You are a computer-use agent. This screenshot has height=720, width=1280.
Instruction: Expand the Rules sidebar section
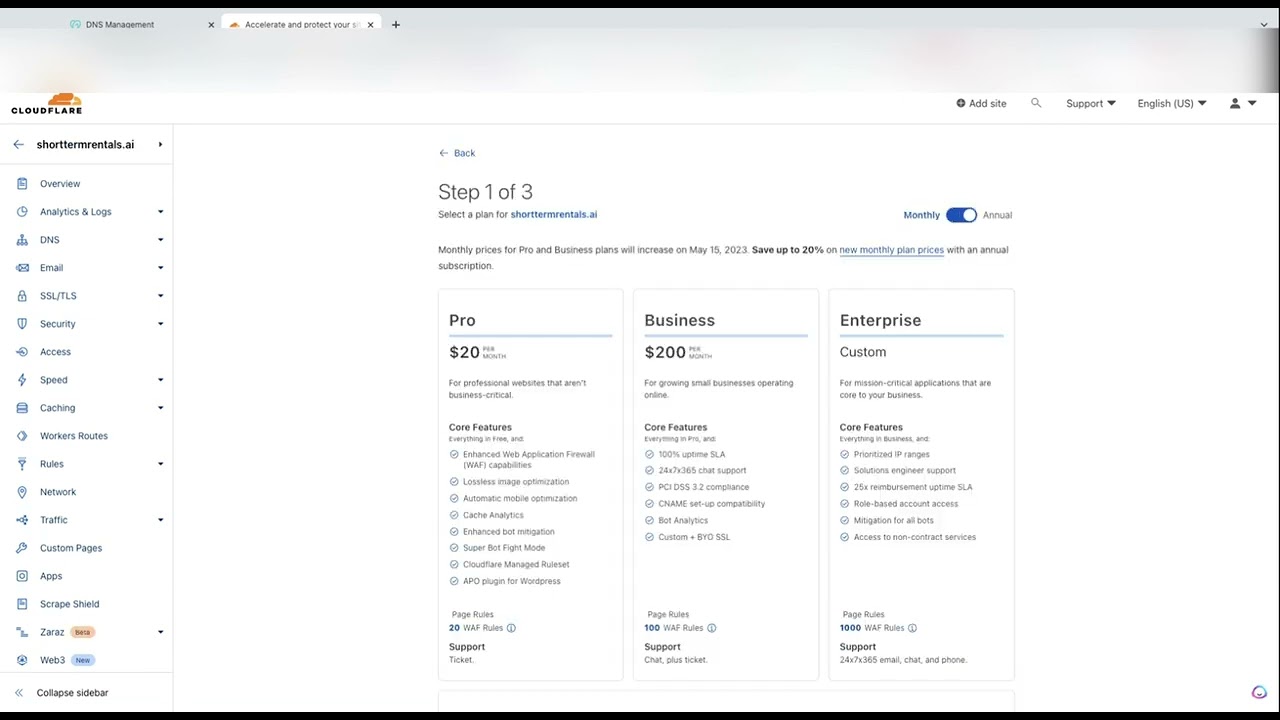click(160, 464)
